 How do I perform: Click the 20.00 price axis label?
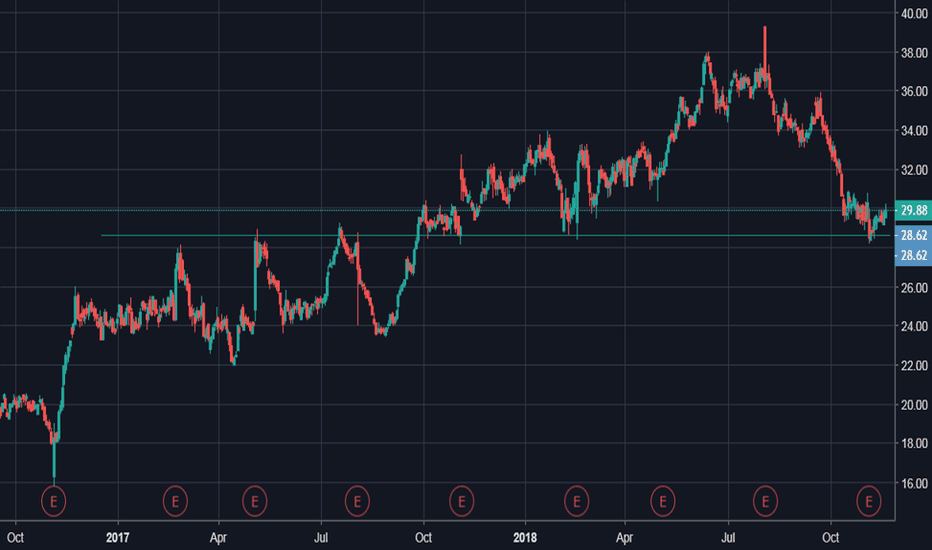[x=914, y=405]
